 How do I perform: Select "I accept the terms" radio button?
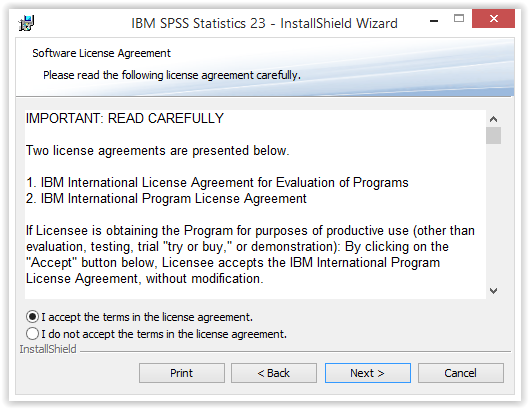pos(32,317)
